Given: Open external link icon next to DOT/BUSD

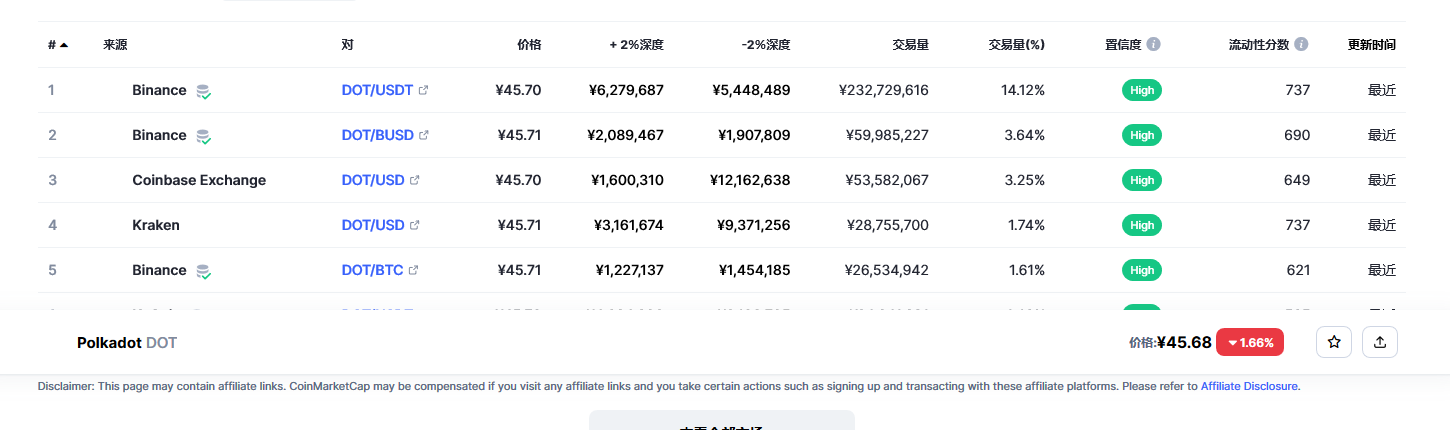Looking at the screenshot, I should click(423, 135).
